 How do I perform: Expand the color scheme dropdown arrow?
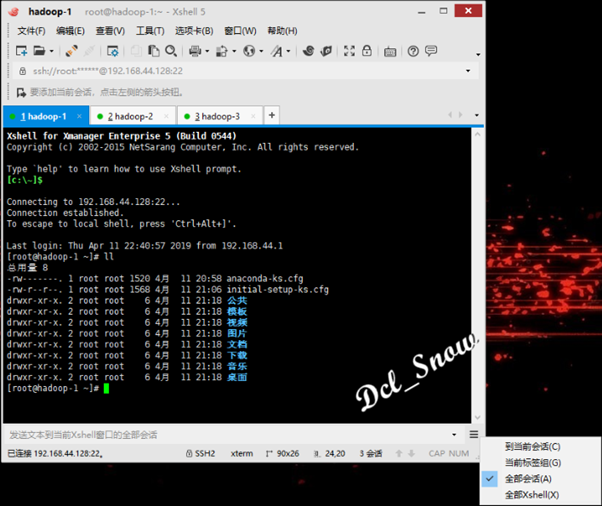[x=234, y=51]
